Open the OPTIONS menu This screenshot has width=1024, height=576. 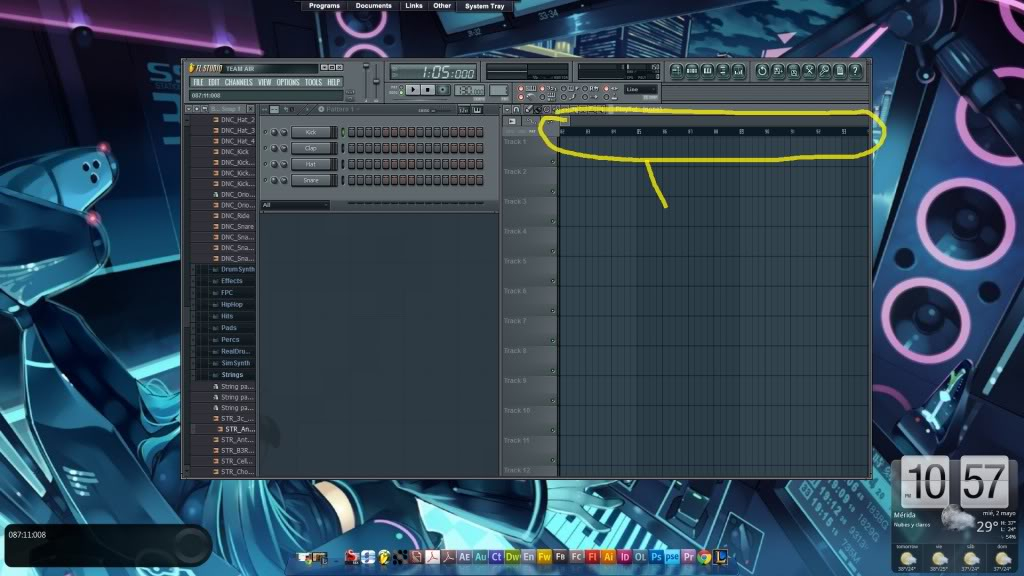coord(288,82)
